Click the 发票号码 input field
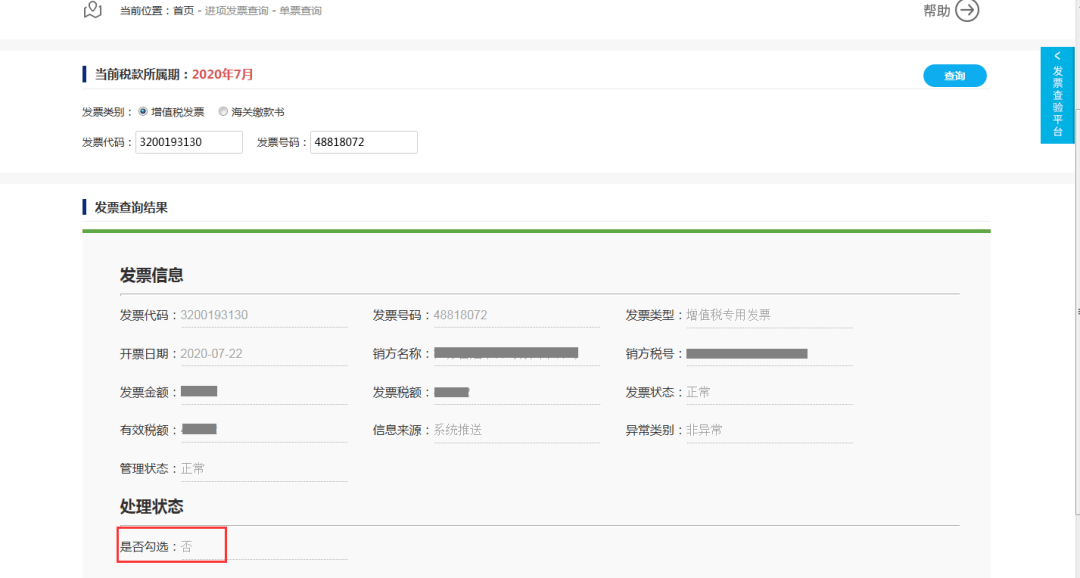This screenshot has width=1080, height=578. coord(364,142)
